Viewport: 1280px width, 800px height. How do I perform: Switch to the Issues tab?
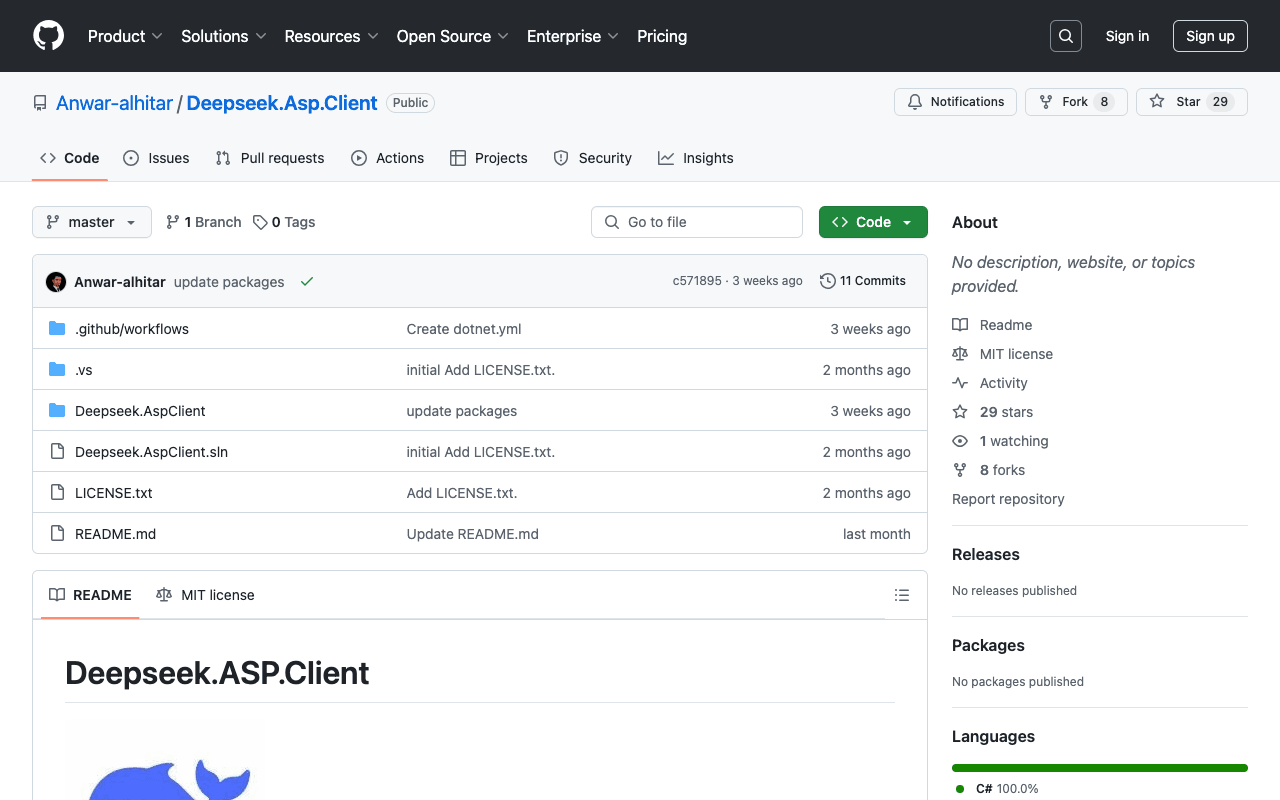tap(156, 158)
